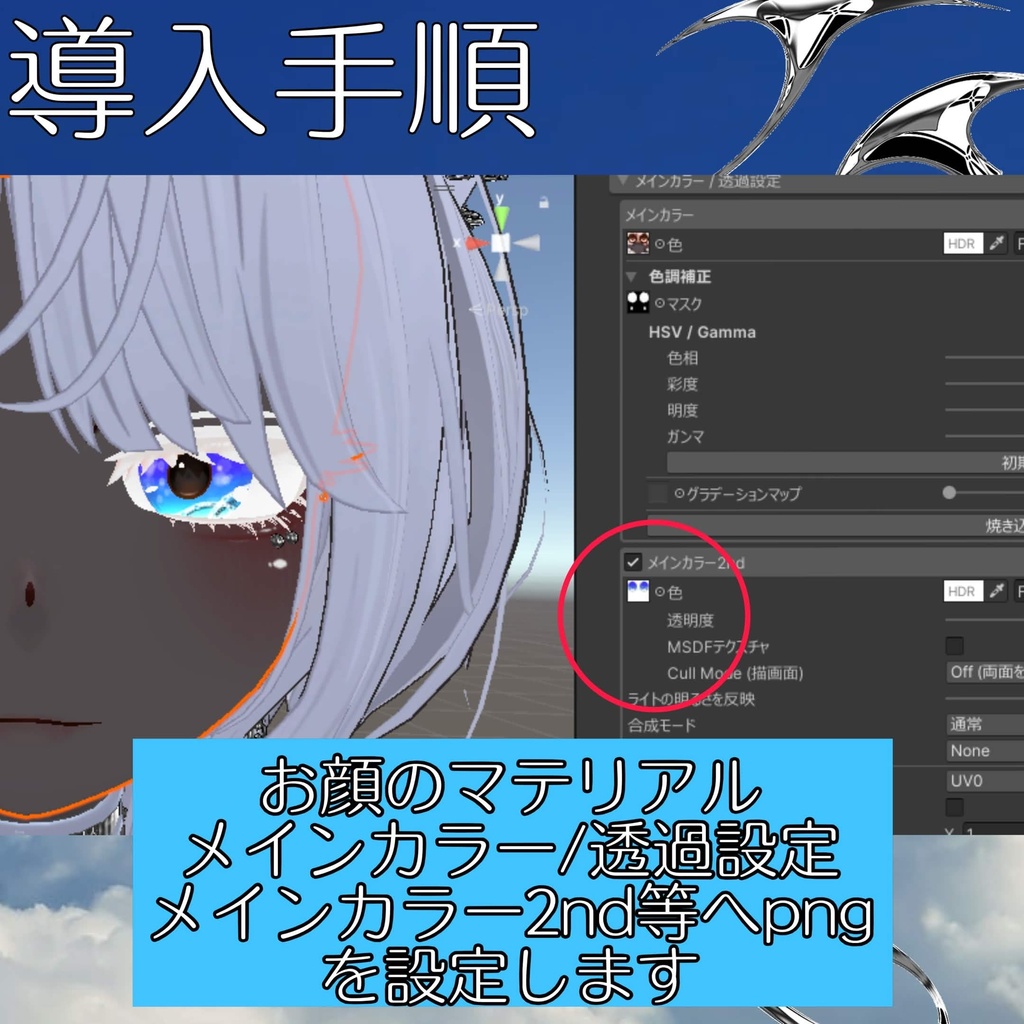Toggle the checkbox below the UV0 dropdown
This screenshot has height=1024, width=1024.
click(954, 807)
